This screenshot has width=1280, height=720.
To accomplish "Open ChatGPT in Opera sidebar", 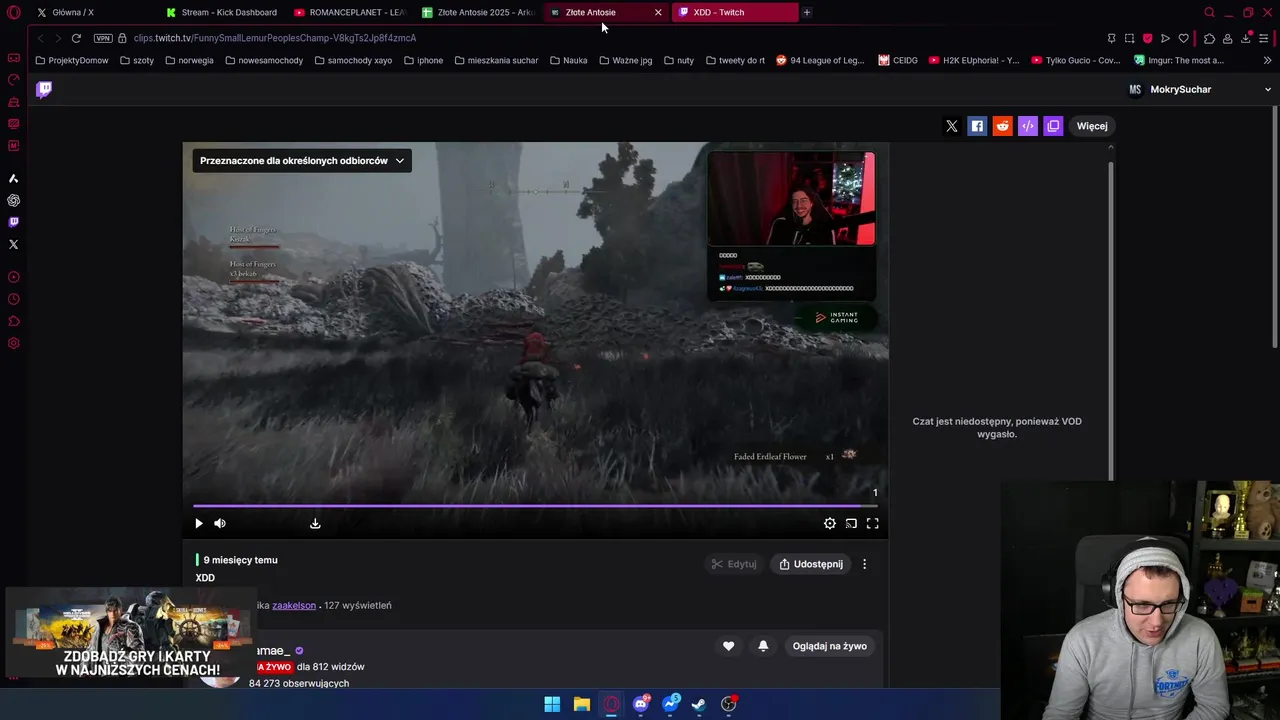I will [x=13, y=200].
